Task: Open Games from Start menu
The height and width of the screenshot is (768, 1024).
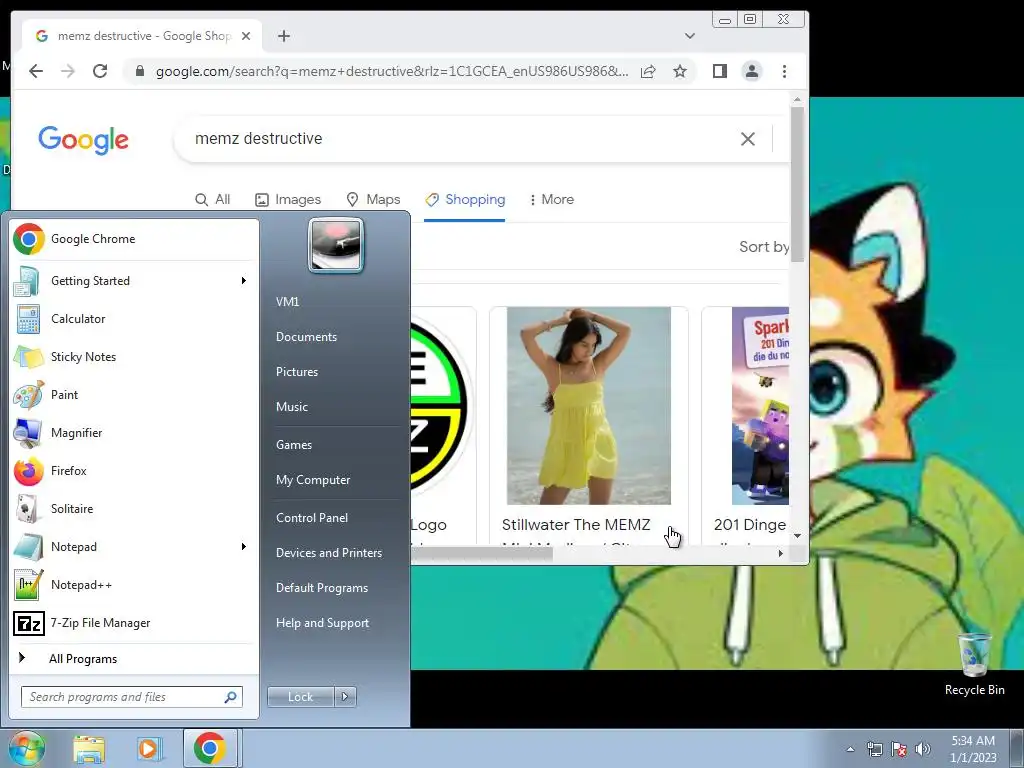Action: pyautogui.click(x=294, y=445)
